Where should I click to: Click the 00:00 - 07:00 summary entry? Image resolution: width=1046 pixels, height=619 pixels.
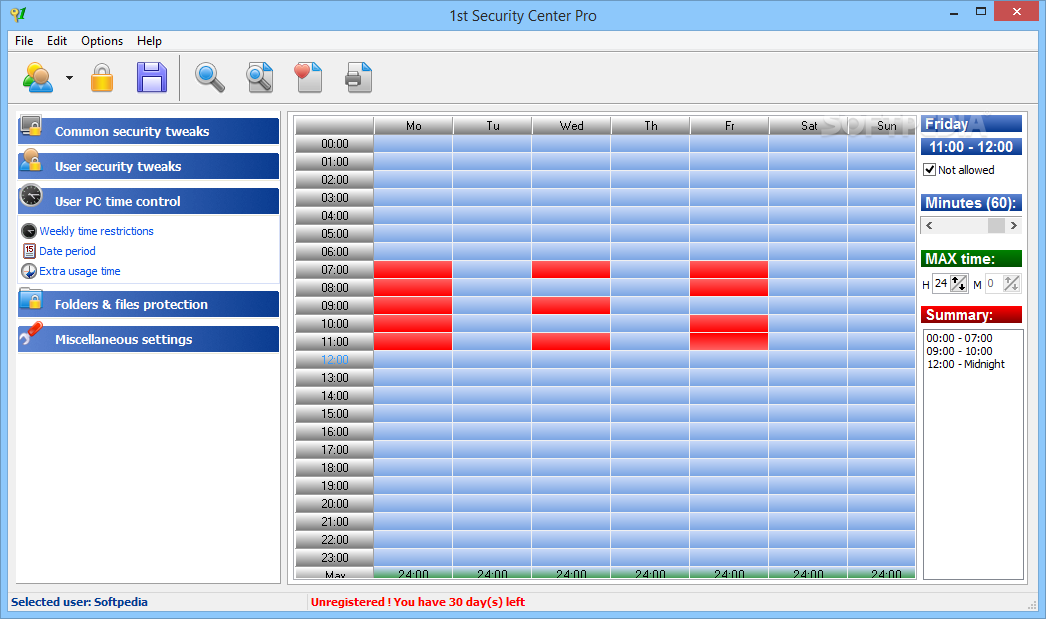[959, 338]
